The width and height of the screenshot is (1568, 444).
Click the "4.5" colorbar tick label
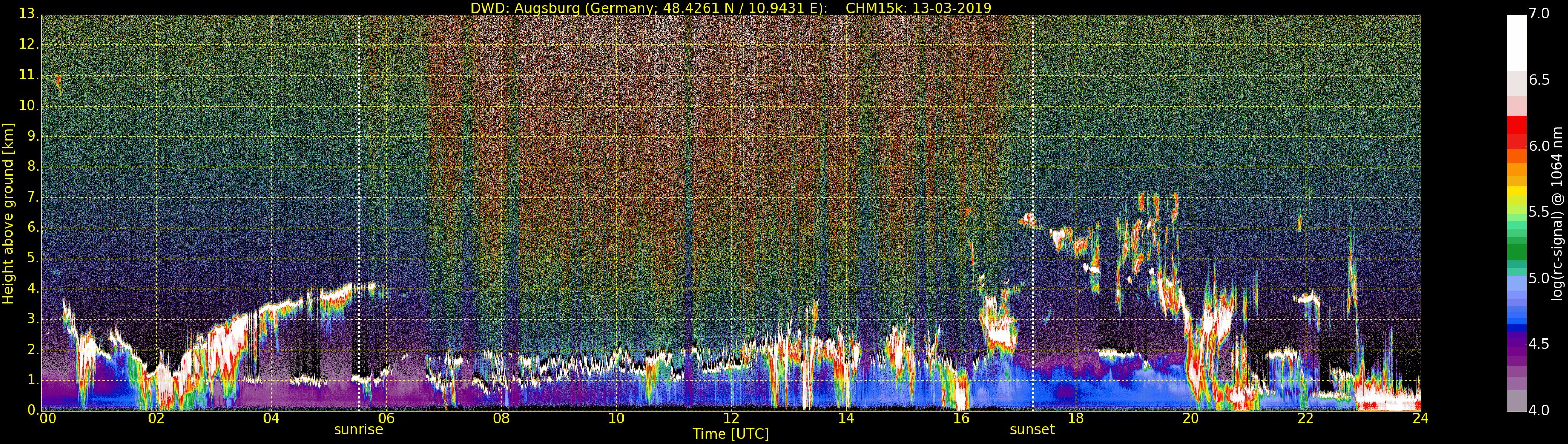tap(1539, 344)
